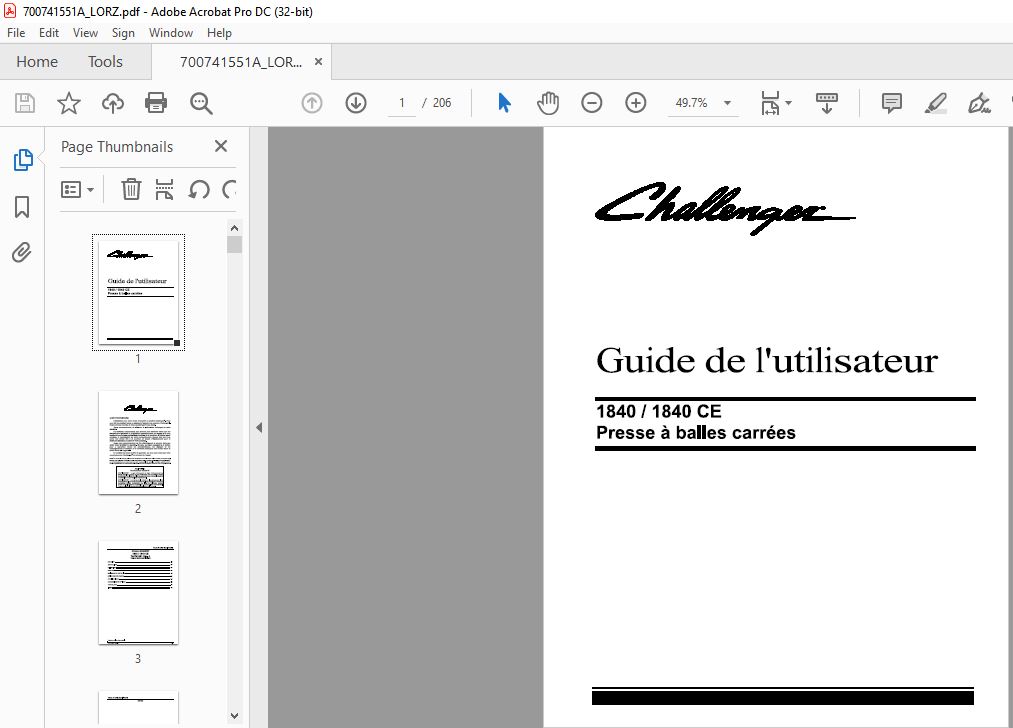Click the '1840 / 1840 CE' text
Screen dimensions: 1013x728
click(658, 411)
